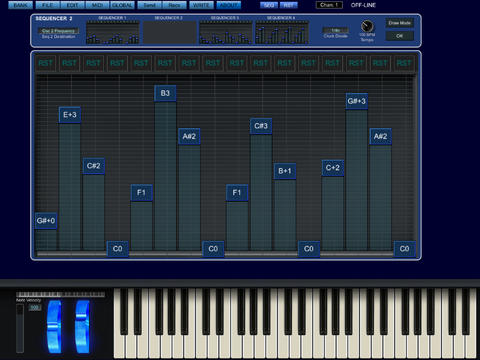
Task: Click the B3 step note handle
Action: pos(165,93)
